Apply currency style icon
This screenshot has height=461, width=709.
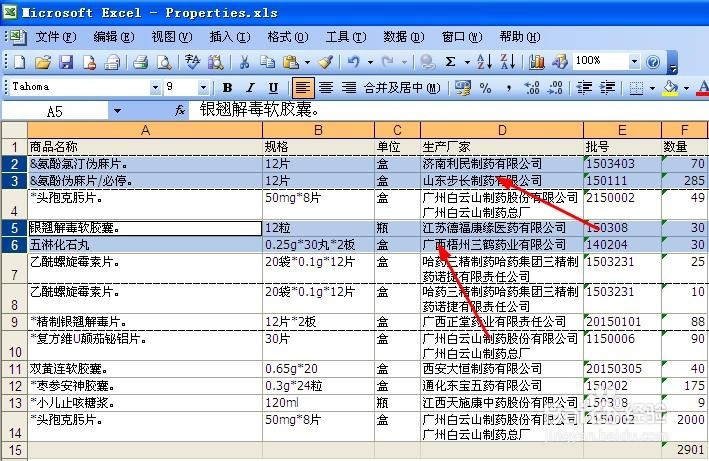[462, 88]
